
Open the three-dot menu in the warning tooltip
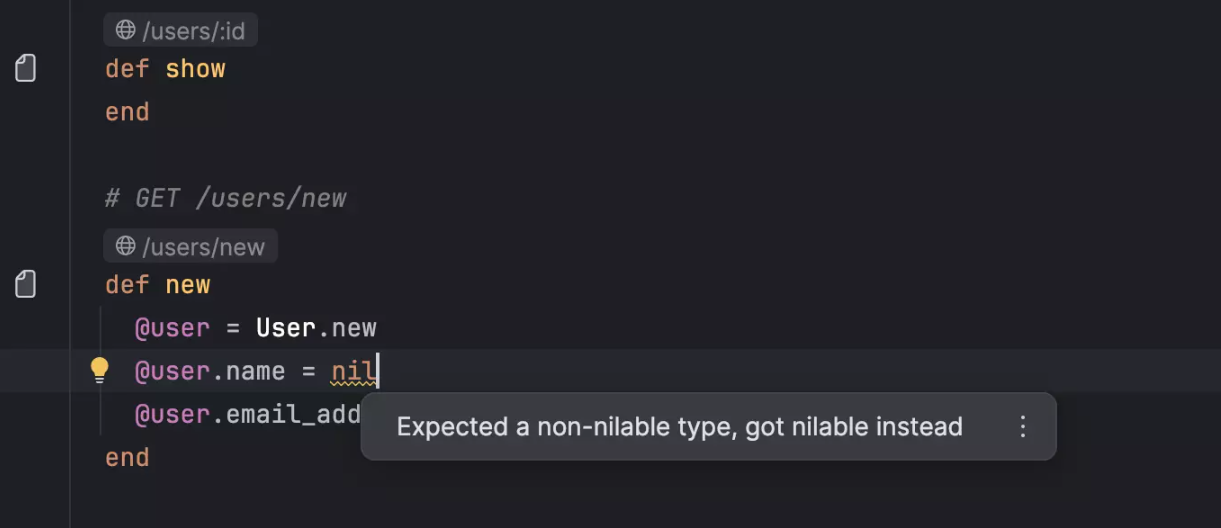1022,427
